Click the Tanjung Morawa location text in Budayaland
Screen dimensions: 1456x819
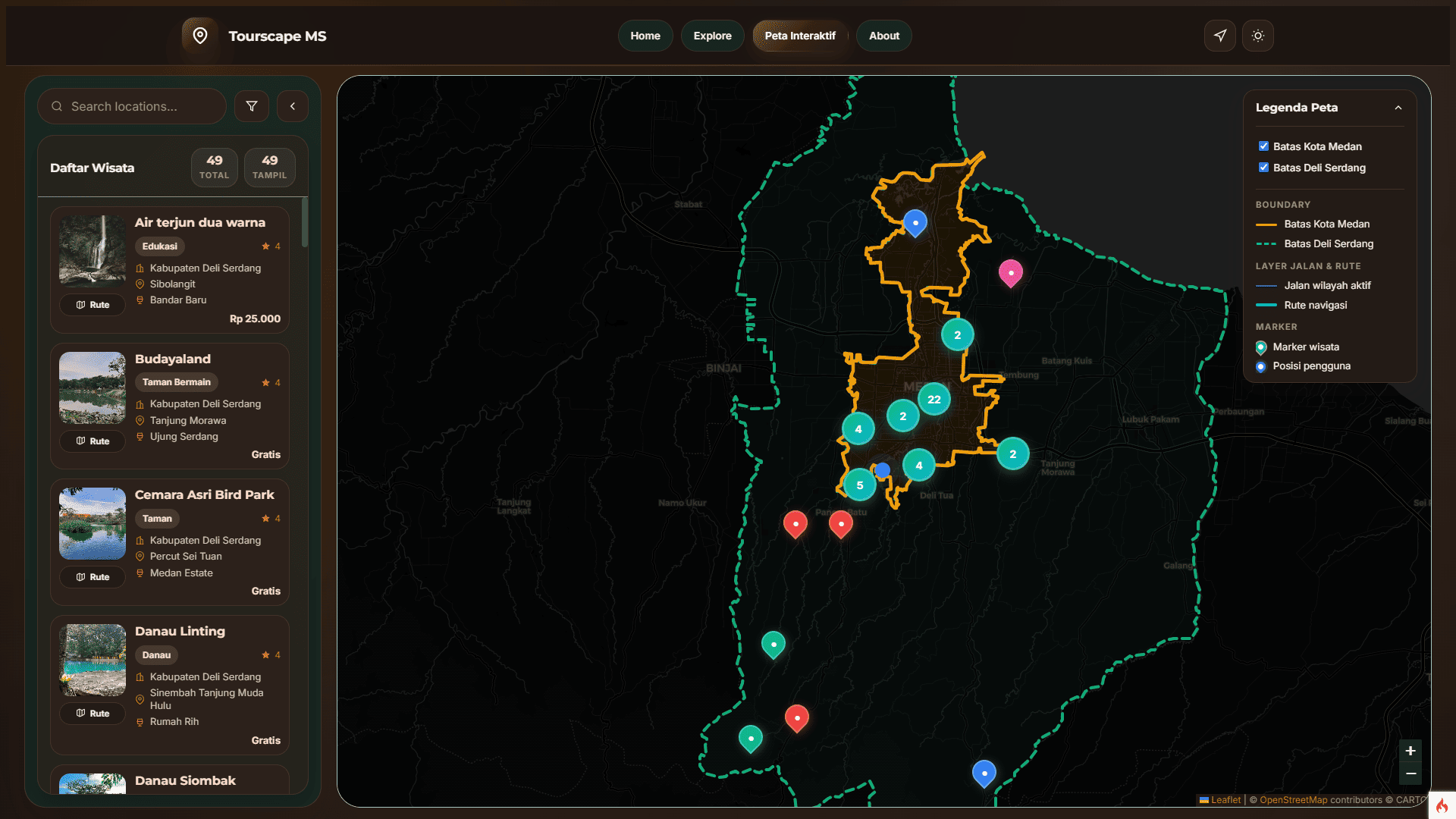coord(188,420)
